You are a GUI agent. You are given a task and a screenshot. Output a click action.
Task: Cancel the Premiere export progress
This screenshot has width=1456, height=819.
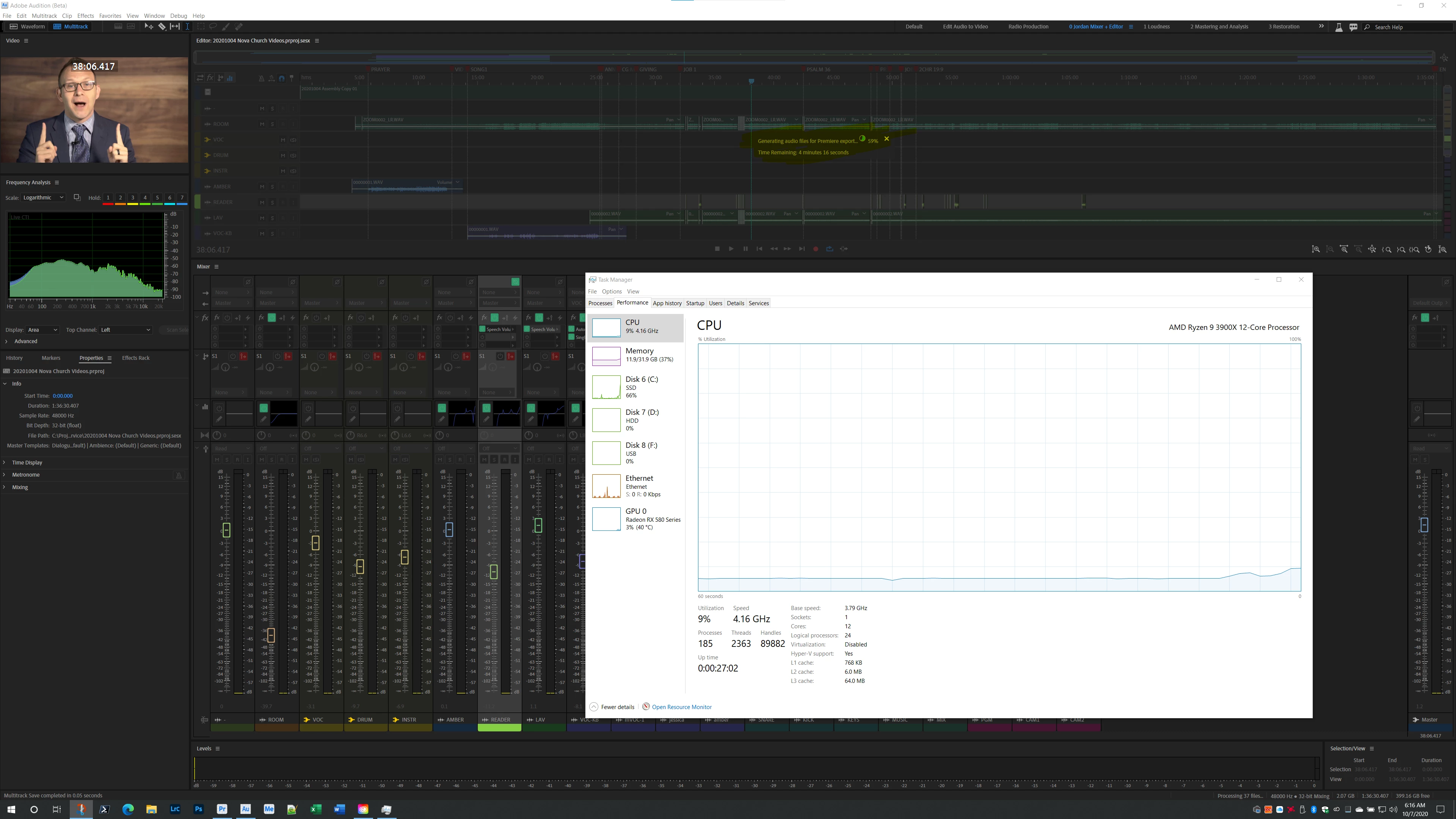[886, 139]
